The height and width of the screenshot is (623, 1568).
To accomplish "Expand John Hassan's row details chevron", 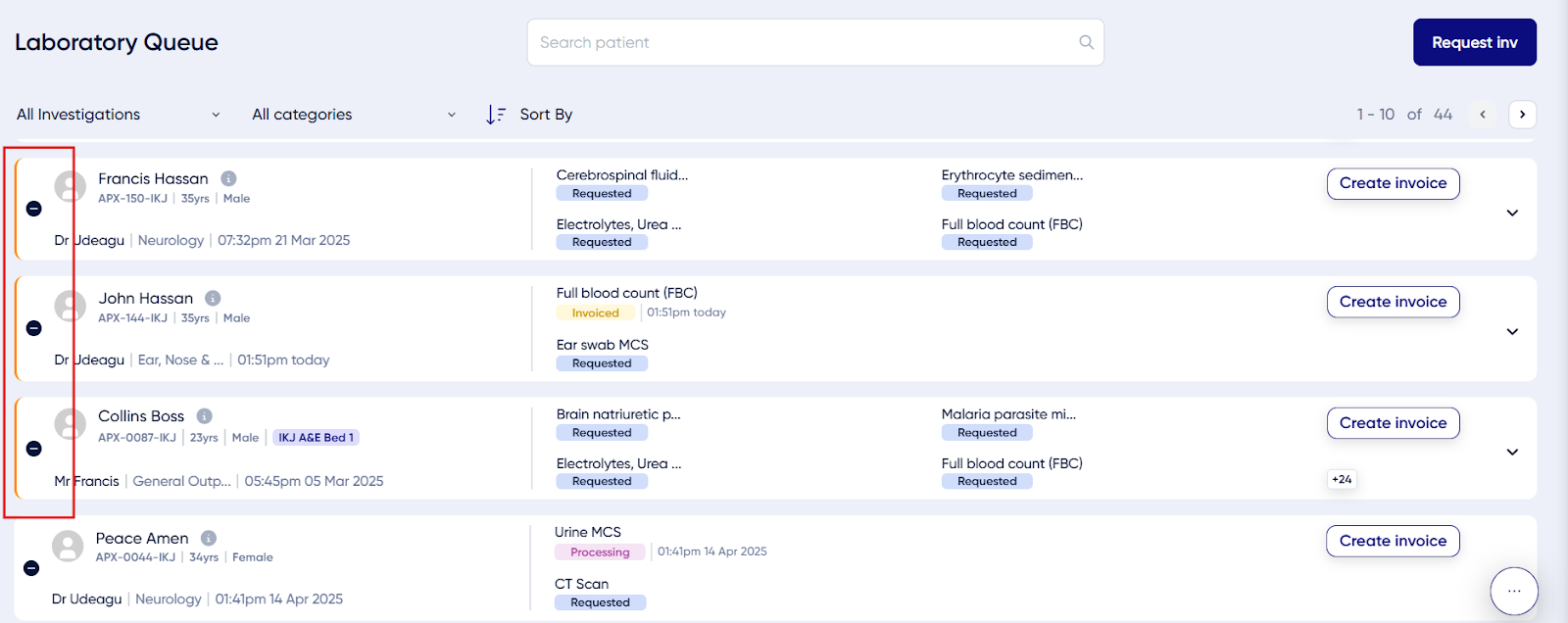I will coord(1512,331).
